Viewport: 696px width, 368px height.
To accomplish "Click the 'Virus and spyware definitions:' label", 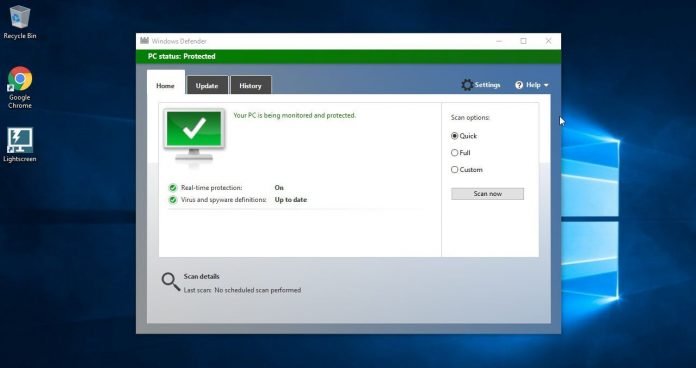I will (224, 200).
